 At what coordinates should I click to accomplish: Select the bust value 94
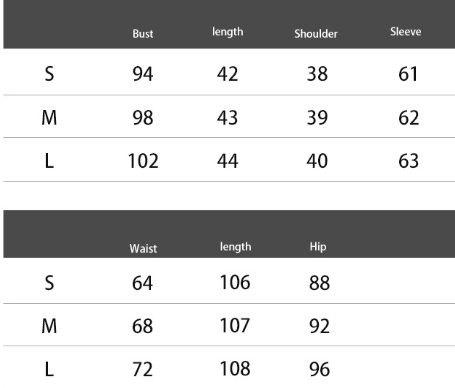(x=143, y=74)
